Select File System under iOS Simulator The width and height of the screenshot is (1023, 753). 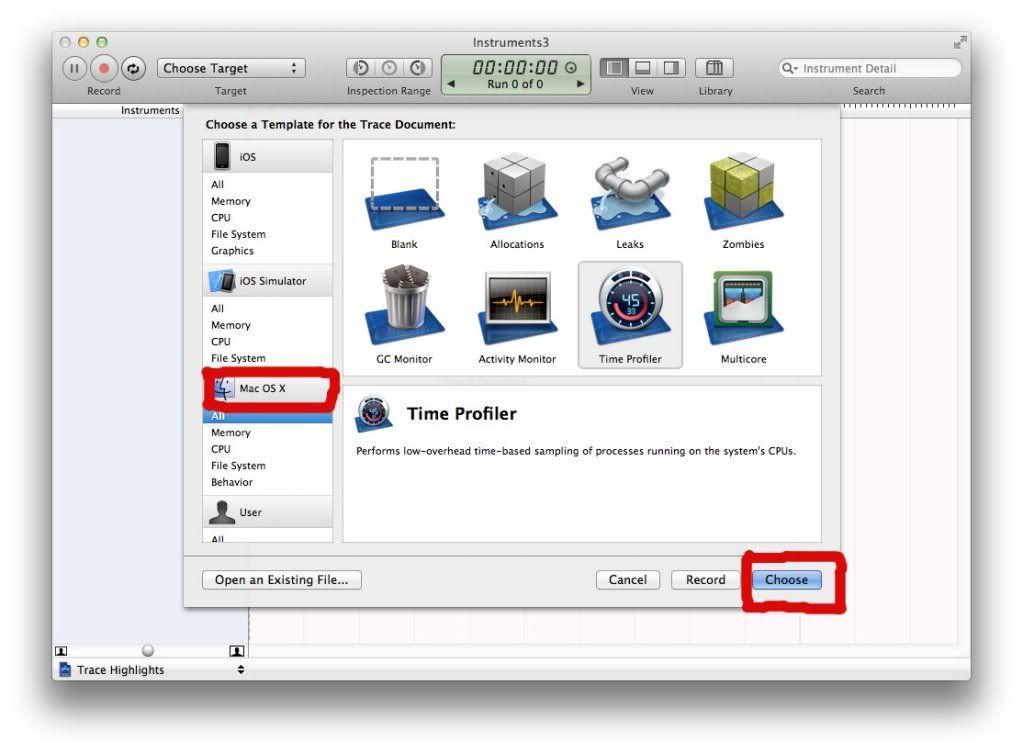[x=238, y=358]
